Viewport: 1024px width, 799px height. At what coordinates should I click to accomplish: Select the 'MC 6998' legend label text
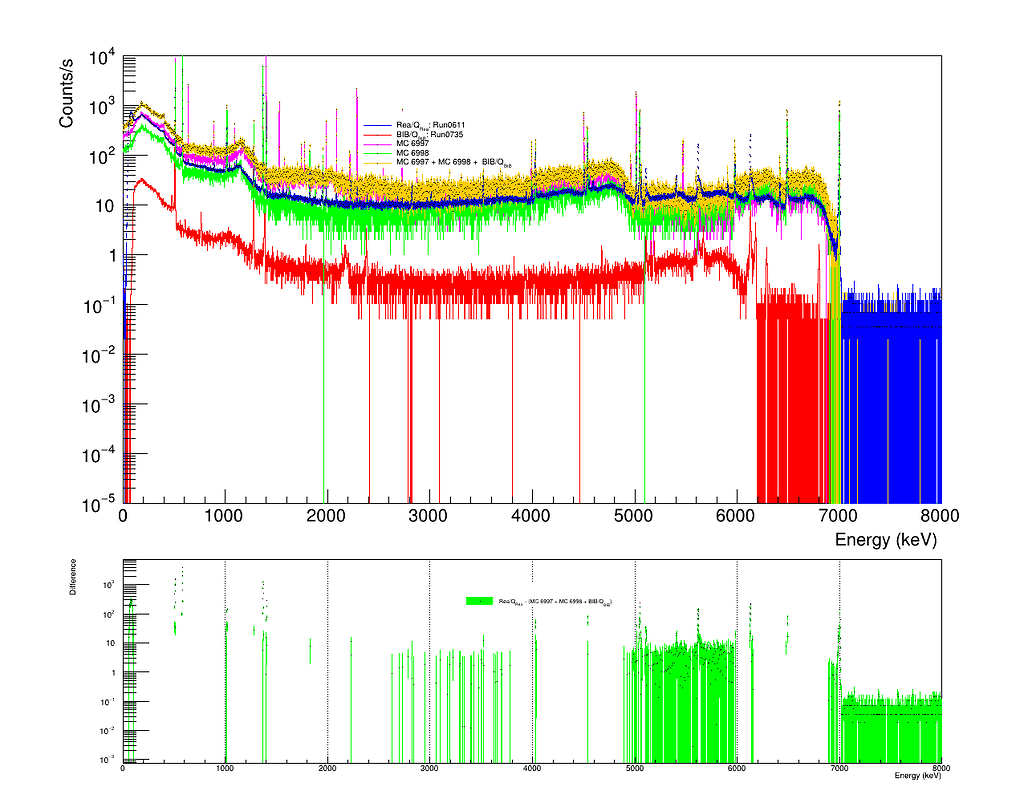413,152
